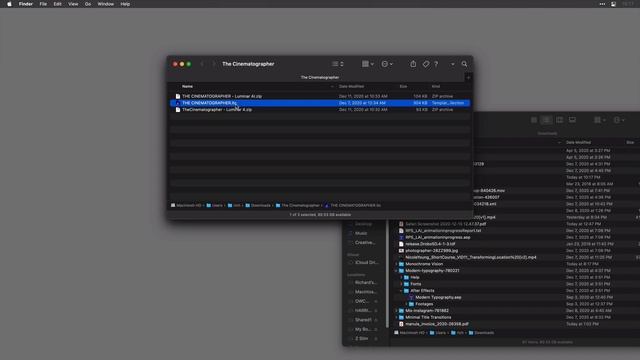Switch Downloads window to column view
Viewport: 640px width, 360px height.
click(560, 120)
